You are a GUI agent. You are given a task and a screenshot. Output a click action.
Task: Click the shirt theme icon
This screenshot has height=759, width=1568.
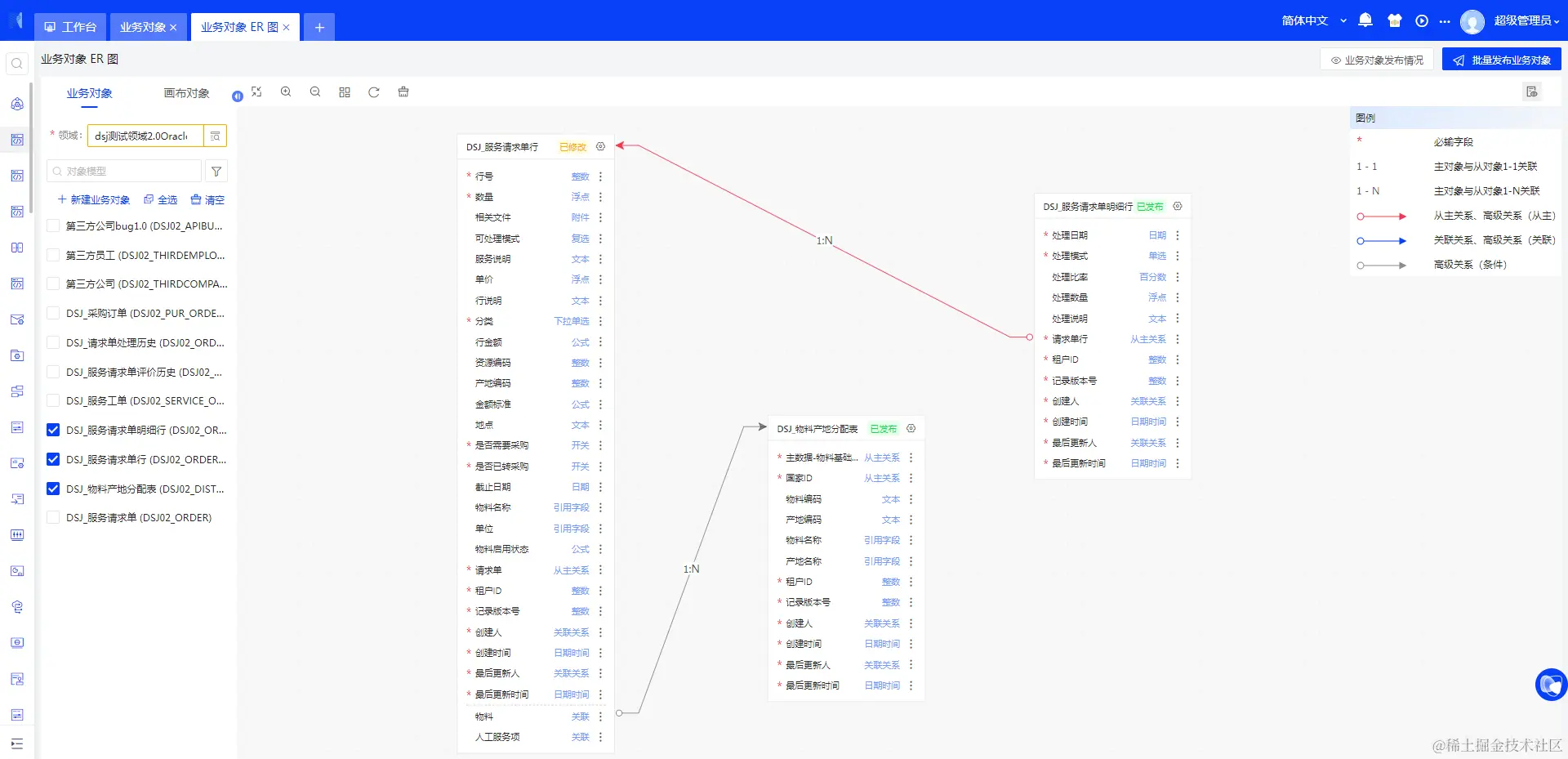[x=1395, y=20]
